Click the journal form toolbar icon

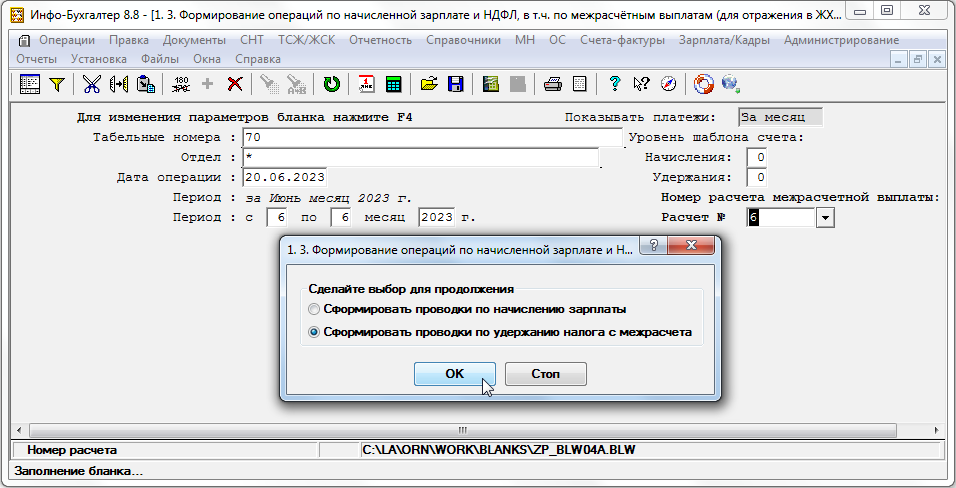30,84
